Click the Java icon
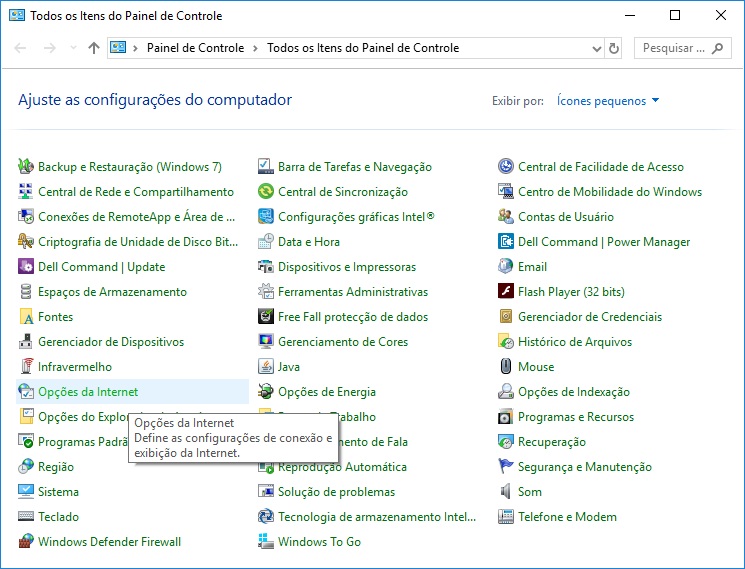This screenshot has width=745, height=569. [x=266, y=367]
